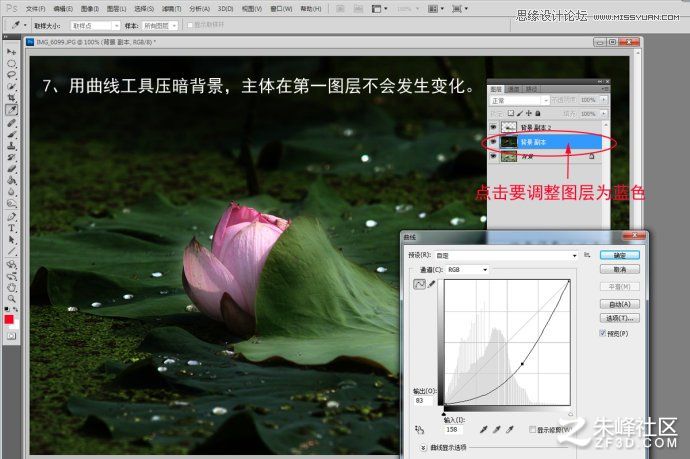Select the Elliptical Marquee tool
This screenshot has width=690, height=459.
(11, 63)
